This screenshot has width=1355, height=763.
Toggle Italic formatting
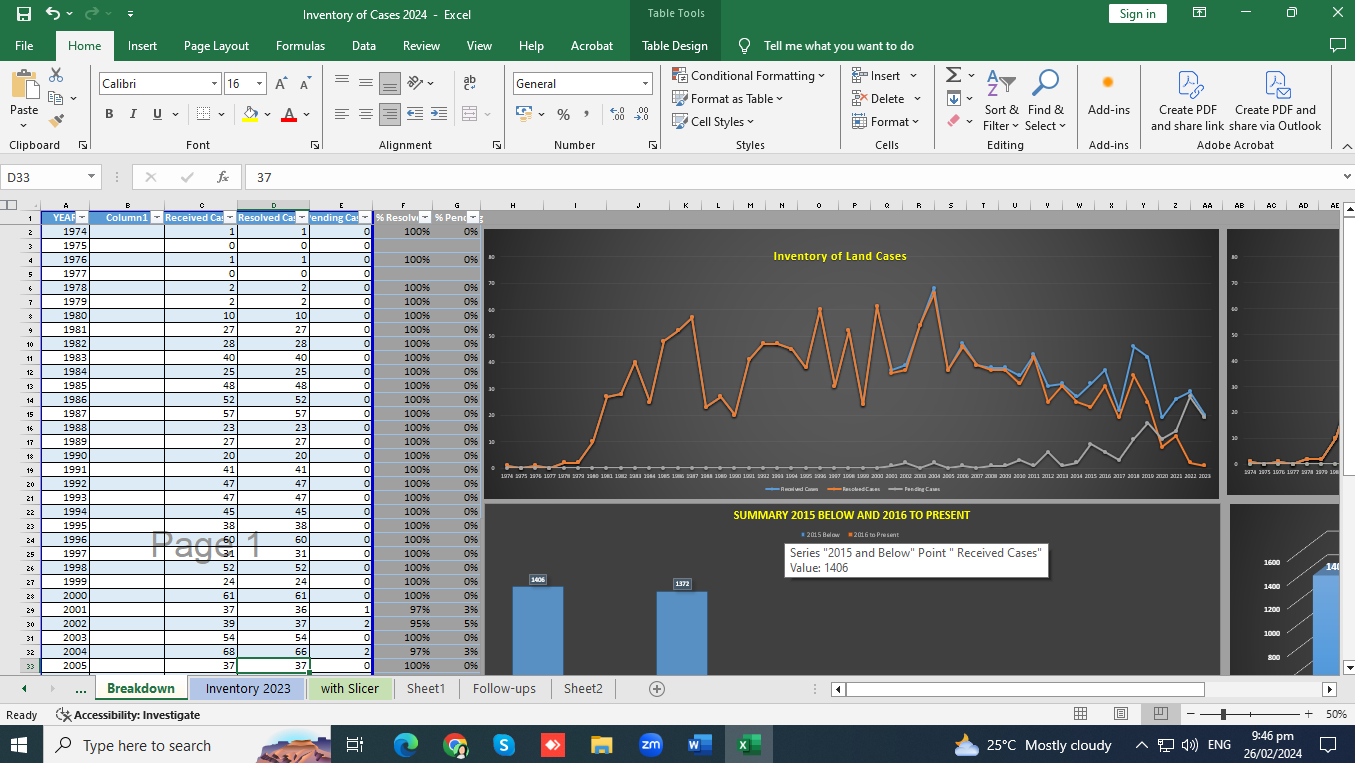tap(134, 114)
